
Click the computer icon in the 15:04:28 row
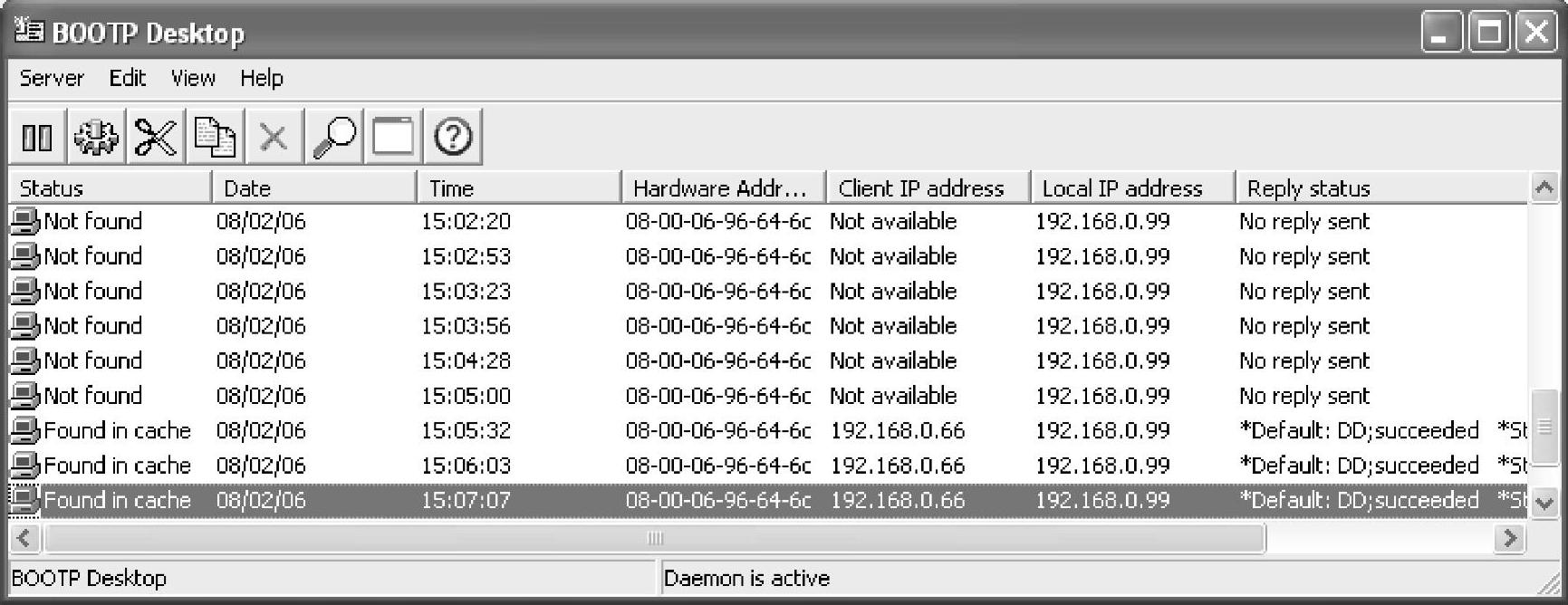click(25, 360)
